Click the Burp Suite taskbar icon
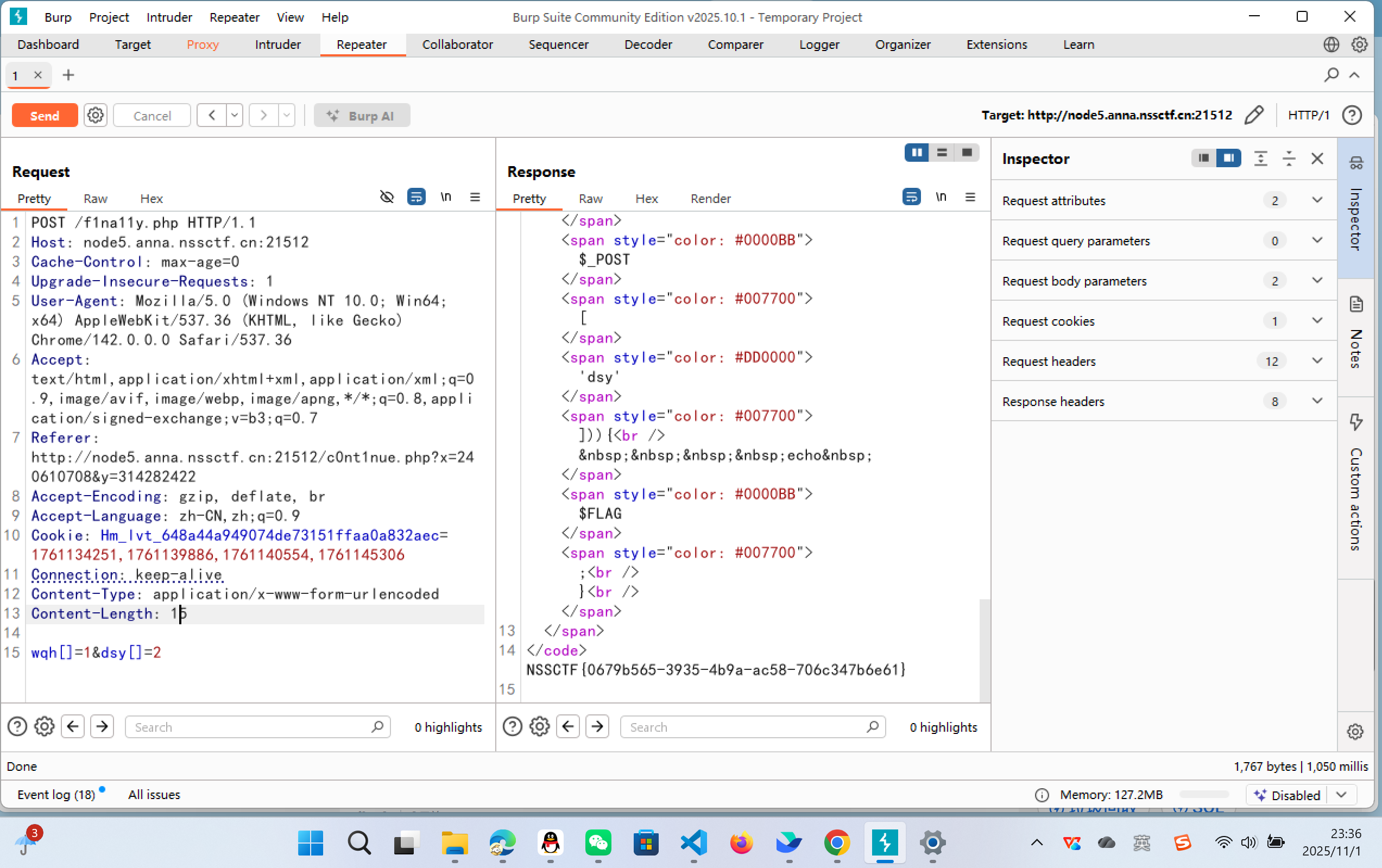This screenshot has width=1382, height=868. click(x=885, y=842)
